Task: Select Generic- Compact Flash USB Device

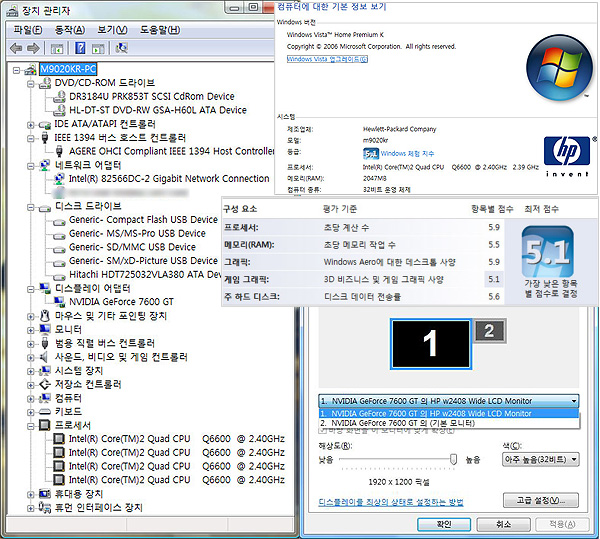Action: pos(143,220)
